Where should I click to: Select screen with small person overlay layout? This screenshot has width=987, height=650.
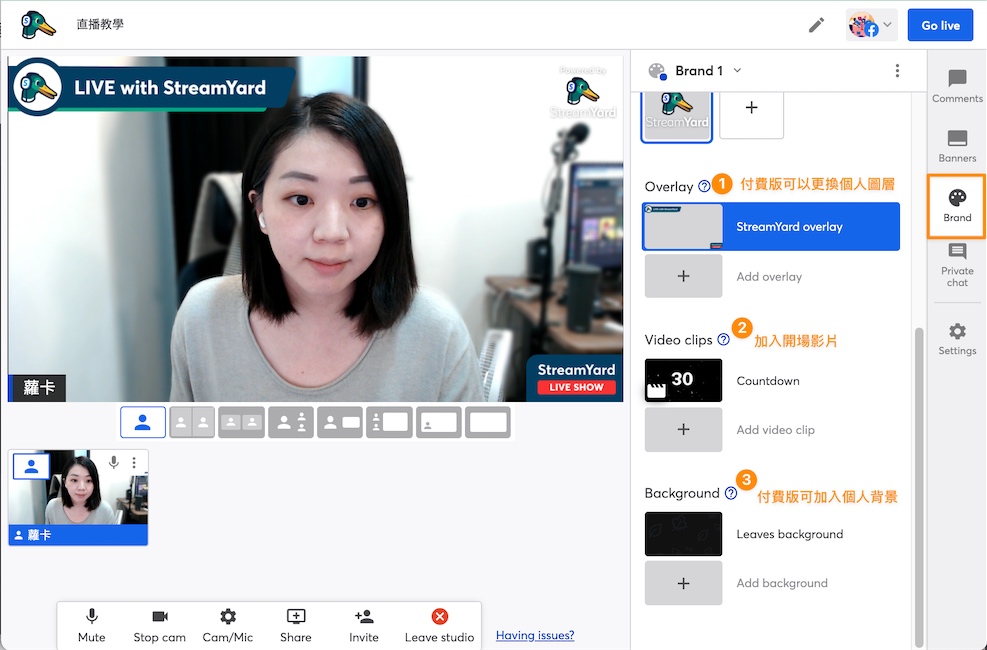439,422
